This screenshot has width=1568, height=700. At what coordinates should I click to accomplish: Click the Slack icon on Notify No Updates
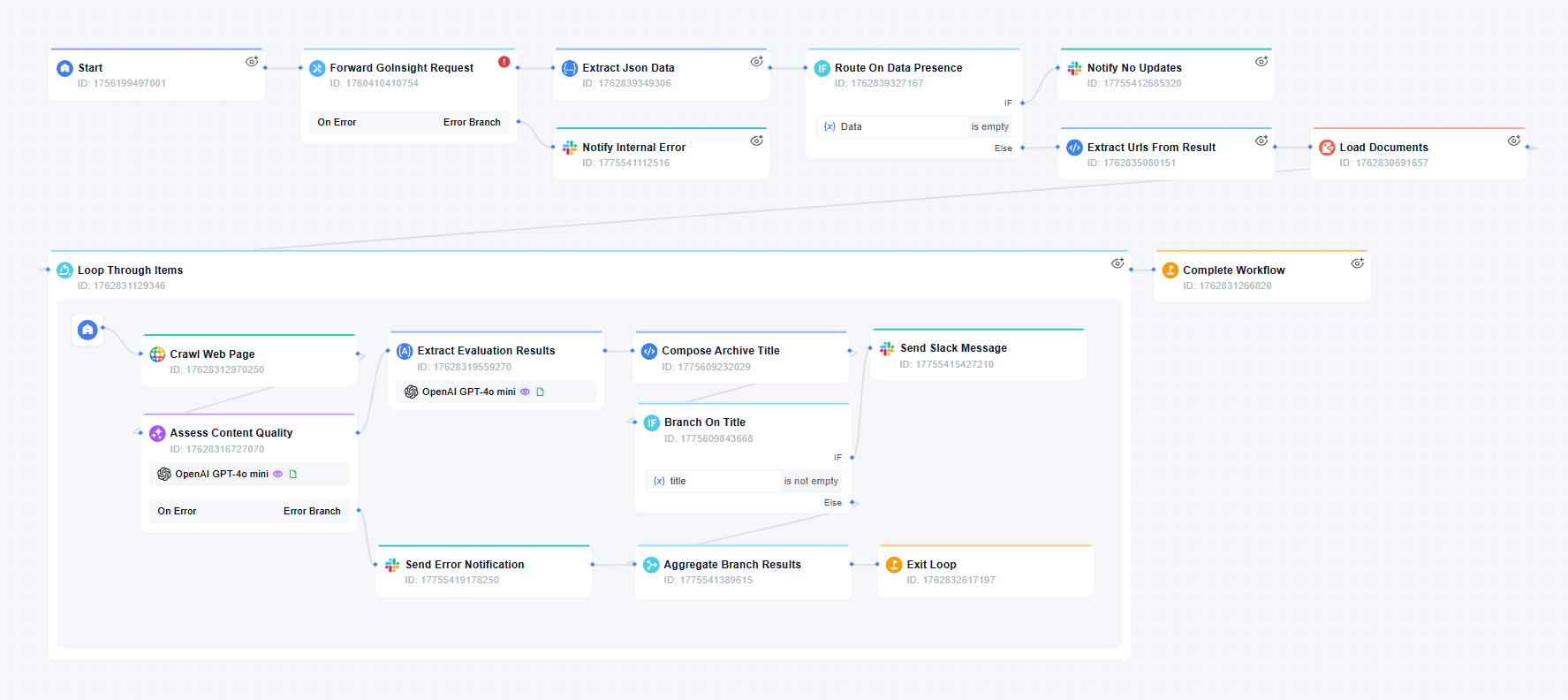click(x=1074, y=68)
